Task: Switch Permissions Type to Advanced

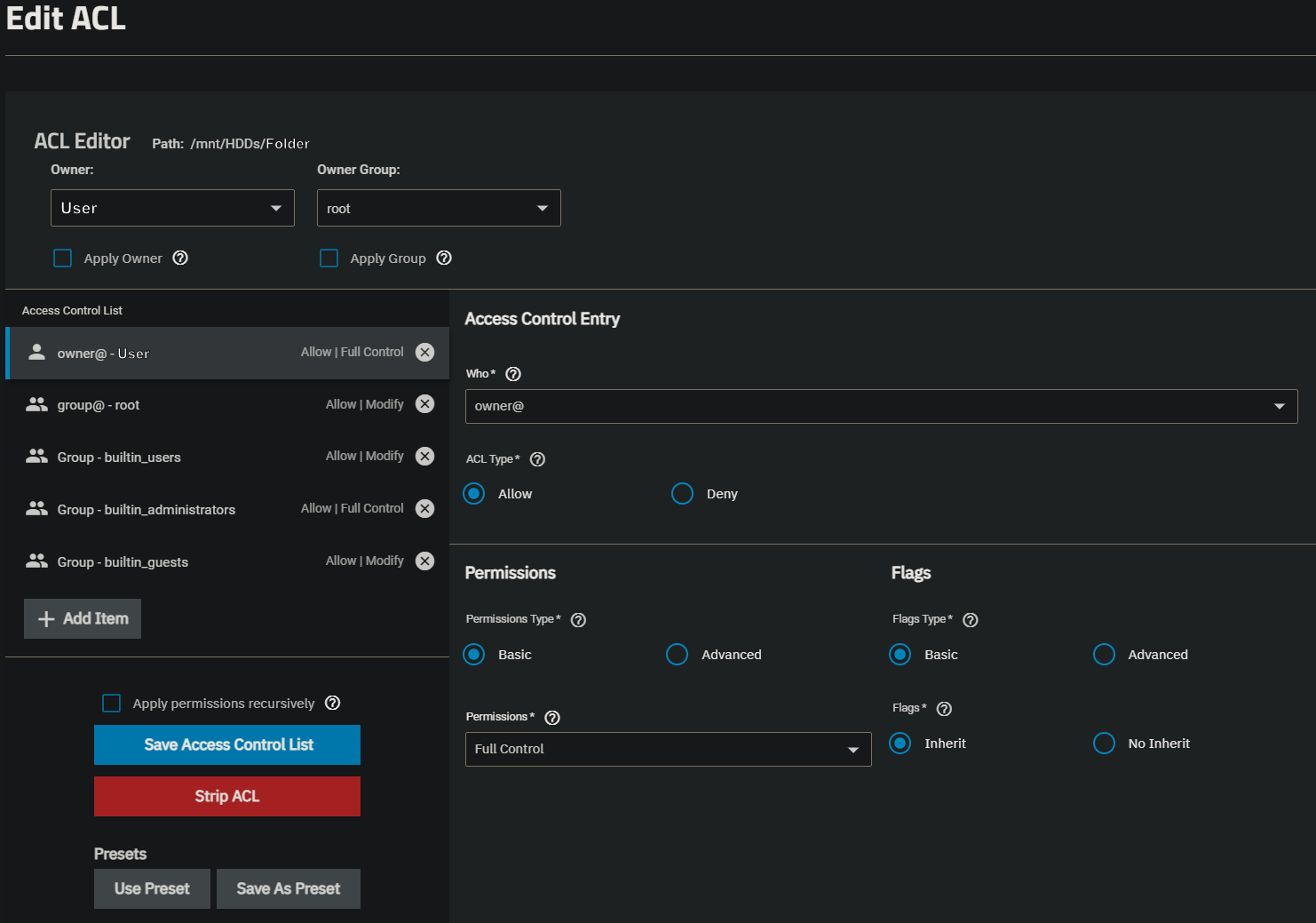Action: click(x=677, y=655)
